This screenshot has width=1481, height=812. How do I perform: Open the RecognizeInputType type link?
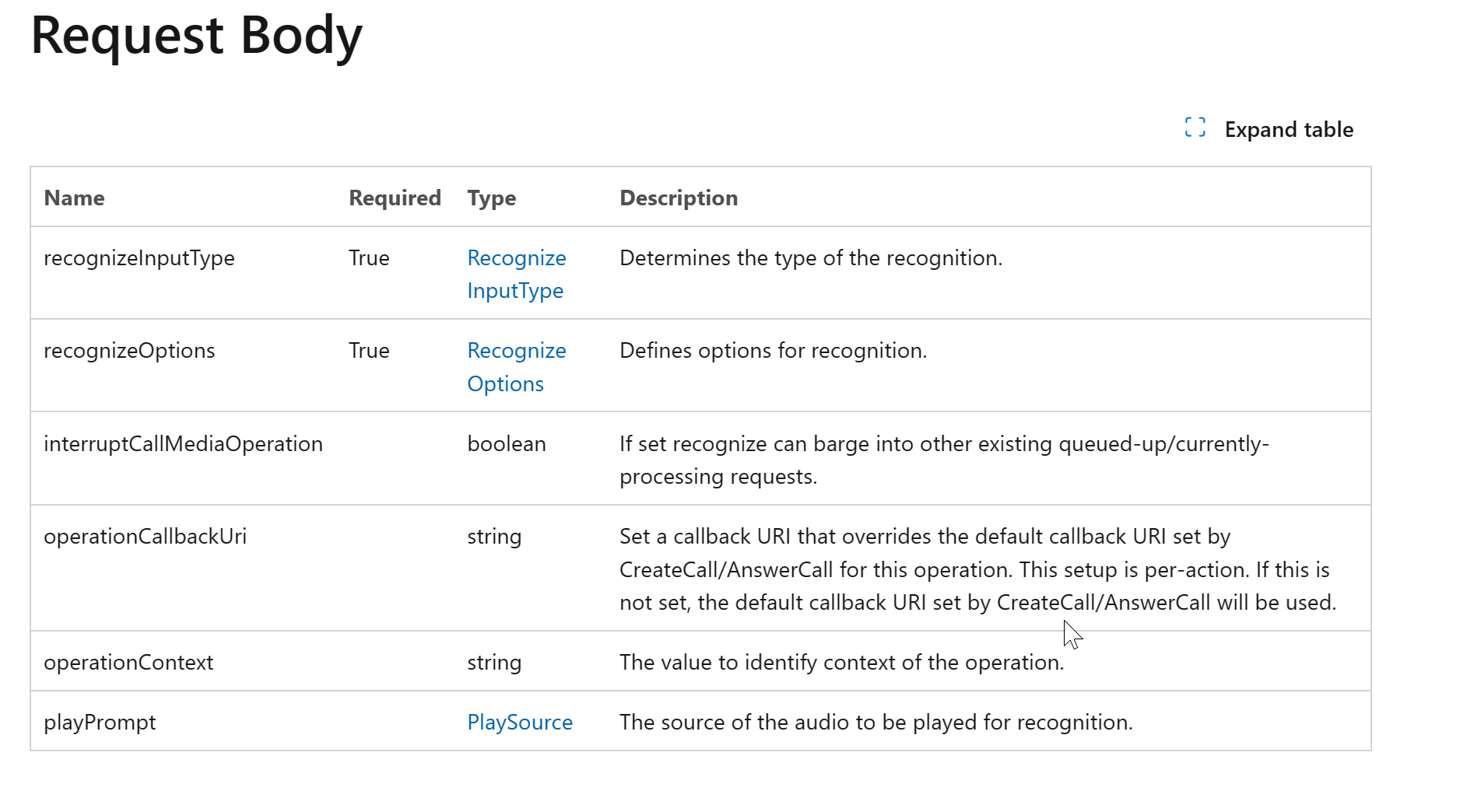coord(517,274)
